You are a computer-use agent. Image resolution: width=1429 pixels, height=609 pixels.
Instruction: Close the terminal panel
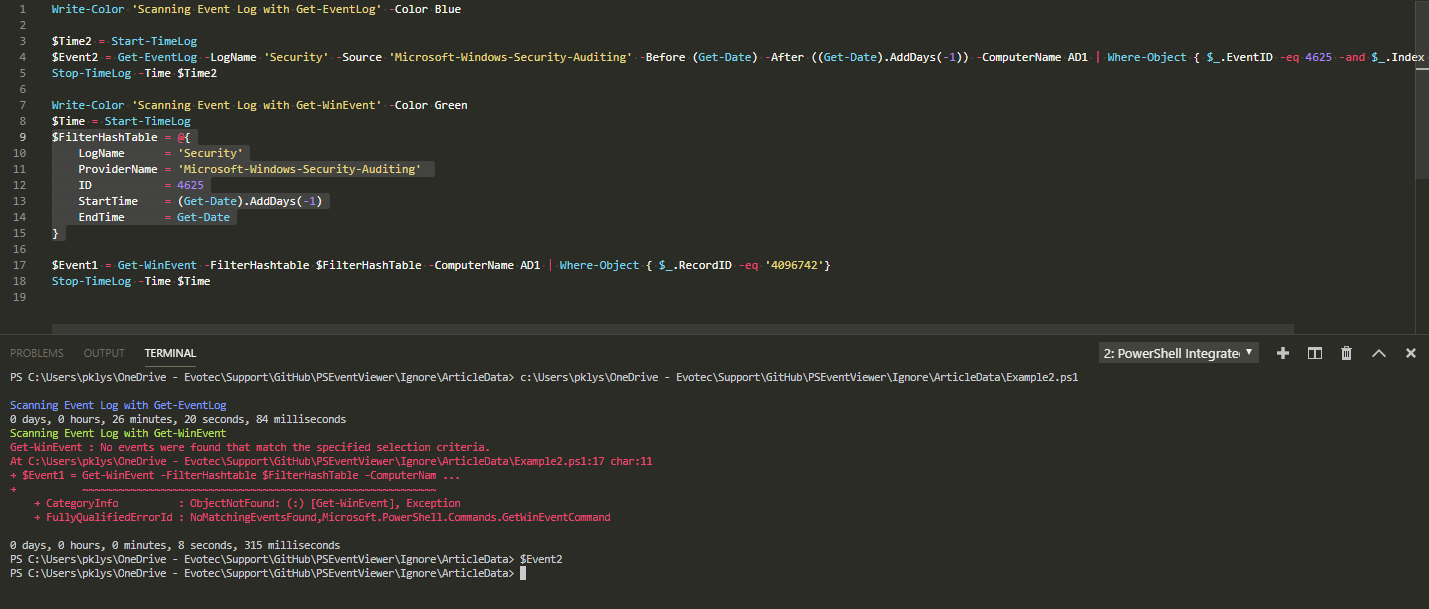[1411, 353]
